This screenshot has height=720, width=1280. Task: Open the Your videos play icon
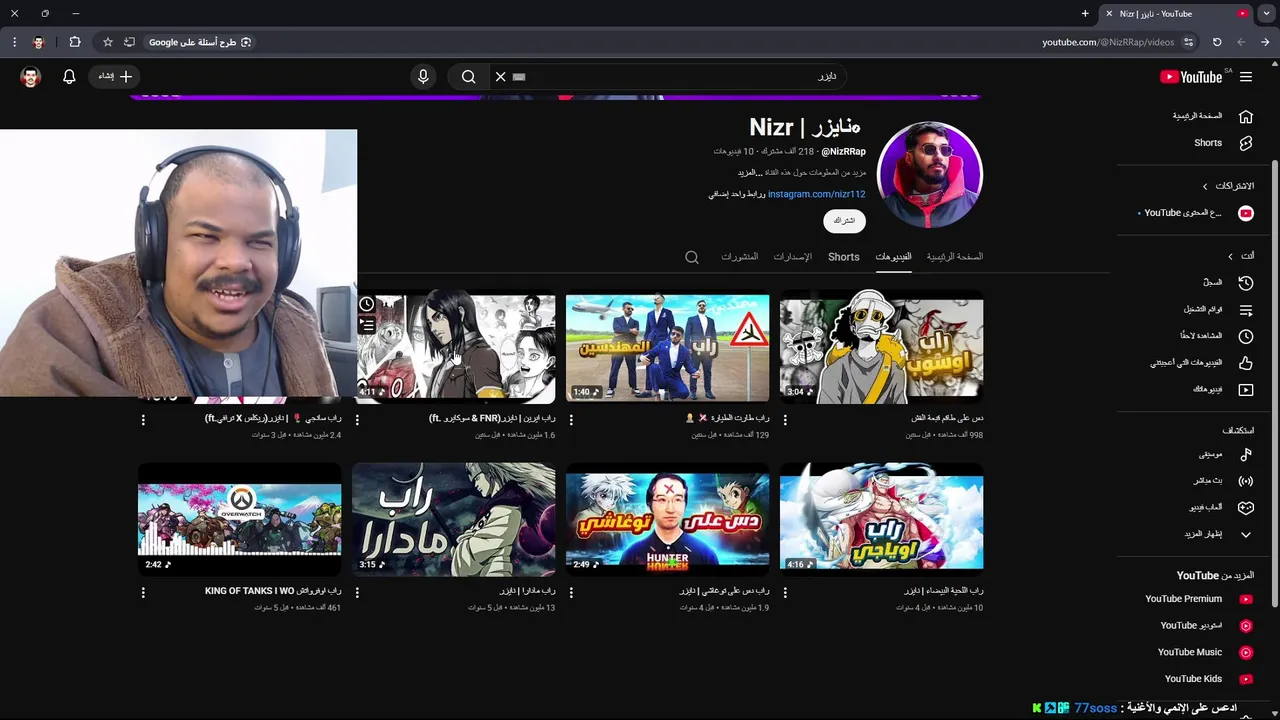pyautogui.click(x=1246, y=390)
